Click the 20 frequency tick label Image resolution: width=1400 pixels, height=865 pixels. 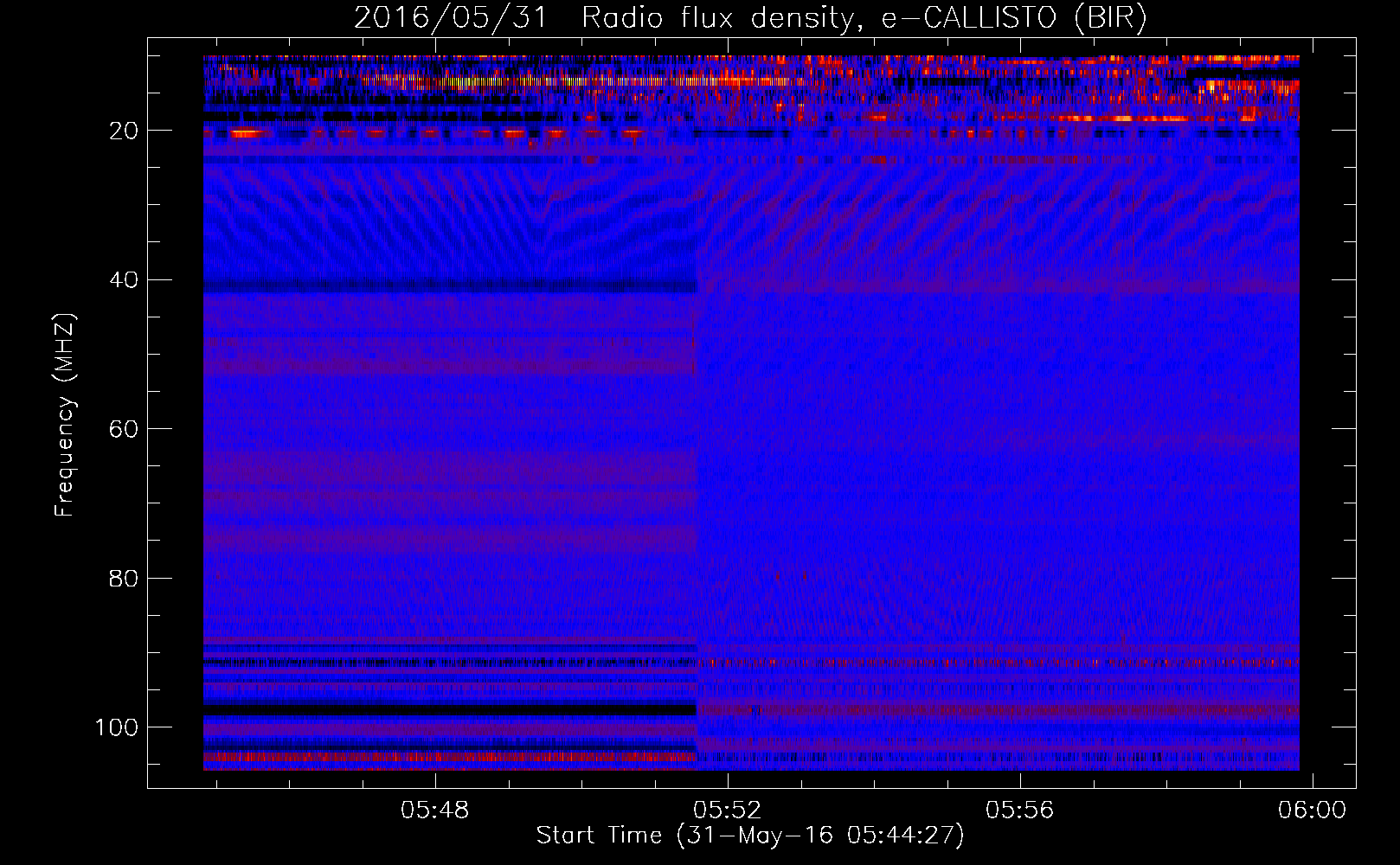124,131
